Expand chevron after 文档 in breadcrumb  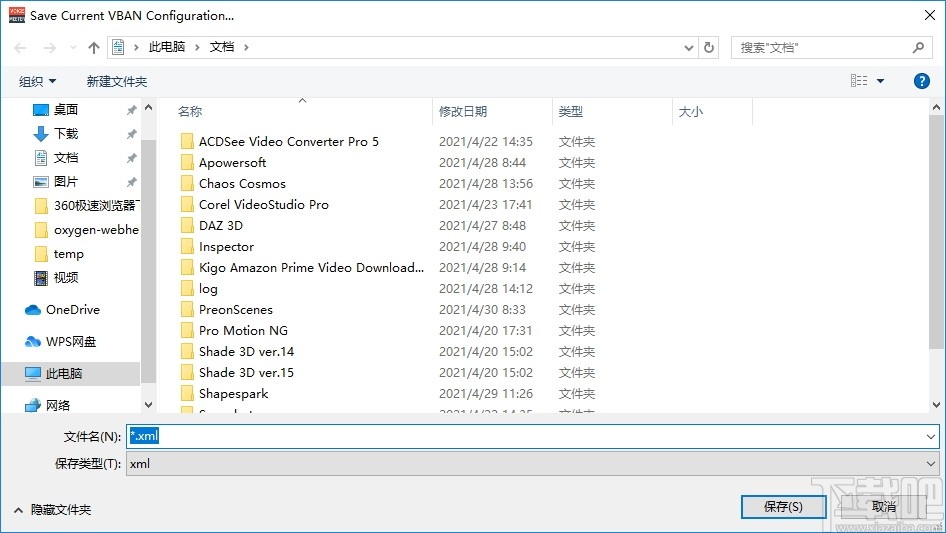point(246,48)
